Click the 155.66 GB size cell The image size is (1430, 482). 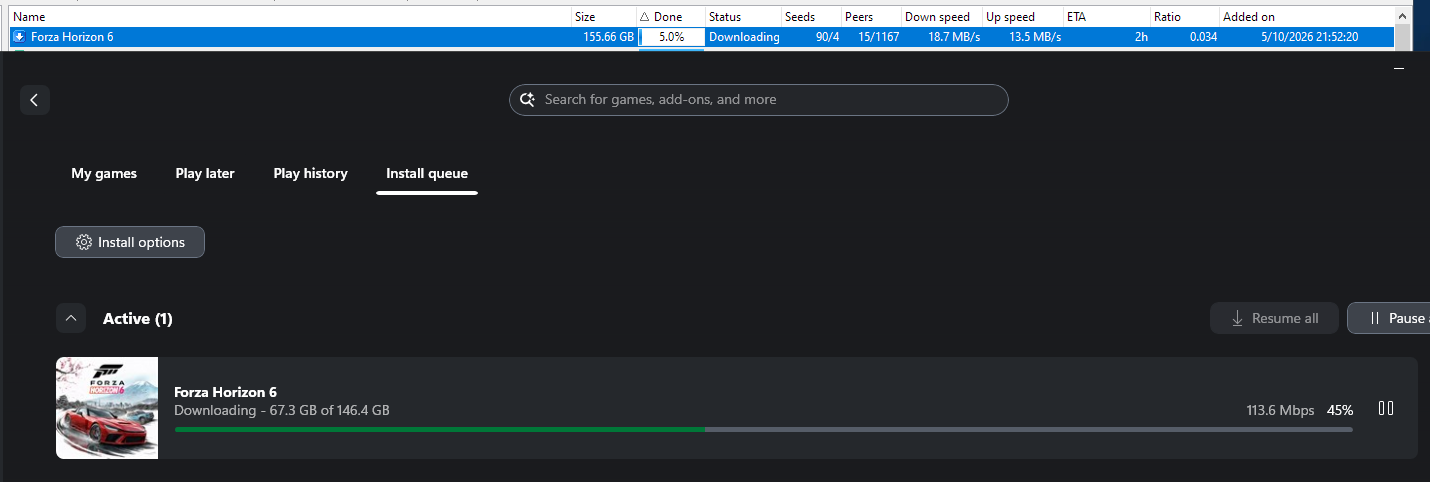608,37
